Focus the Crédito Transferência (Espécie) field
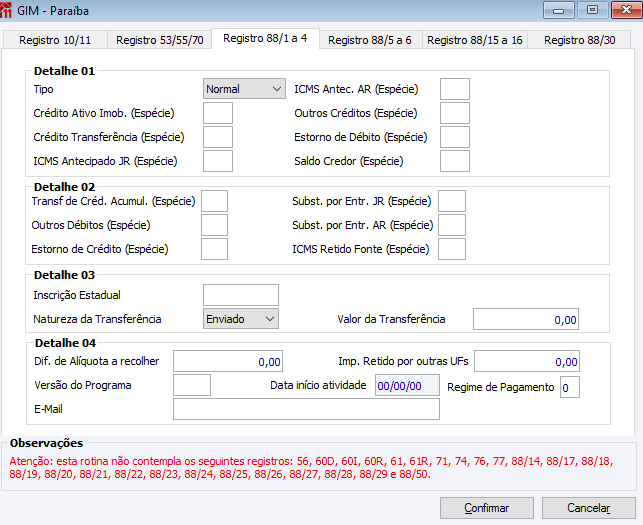The height and width of the screenshot is (525, 643). 218,137
